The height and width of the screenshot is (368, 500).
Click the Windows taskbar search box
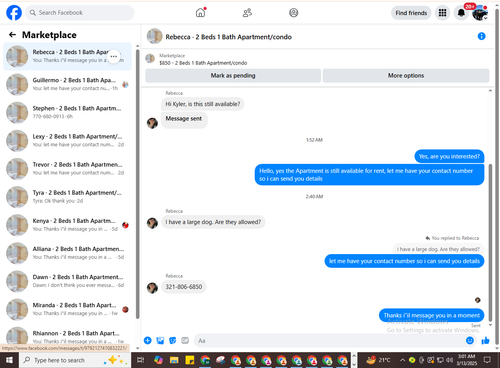coord(75,360)
